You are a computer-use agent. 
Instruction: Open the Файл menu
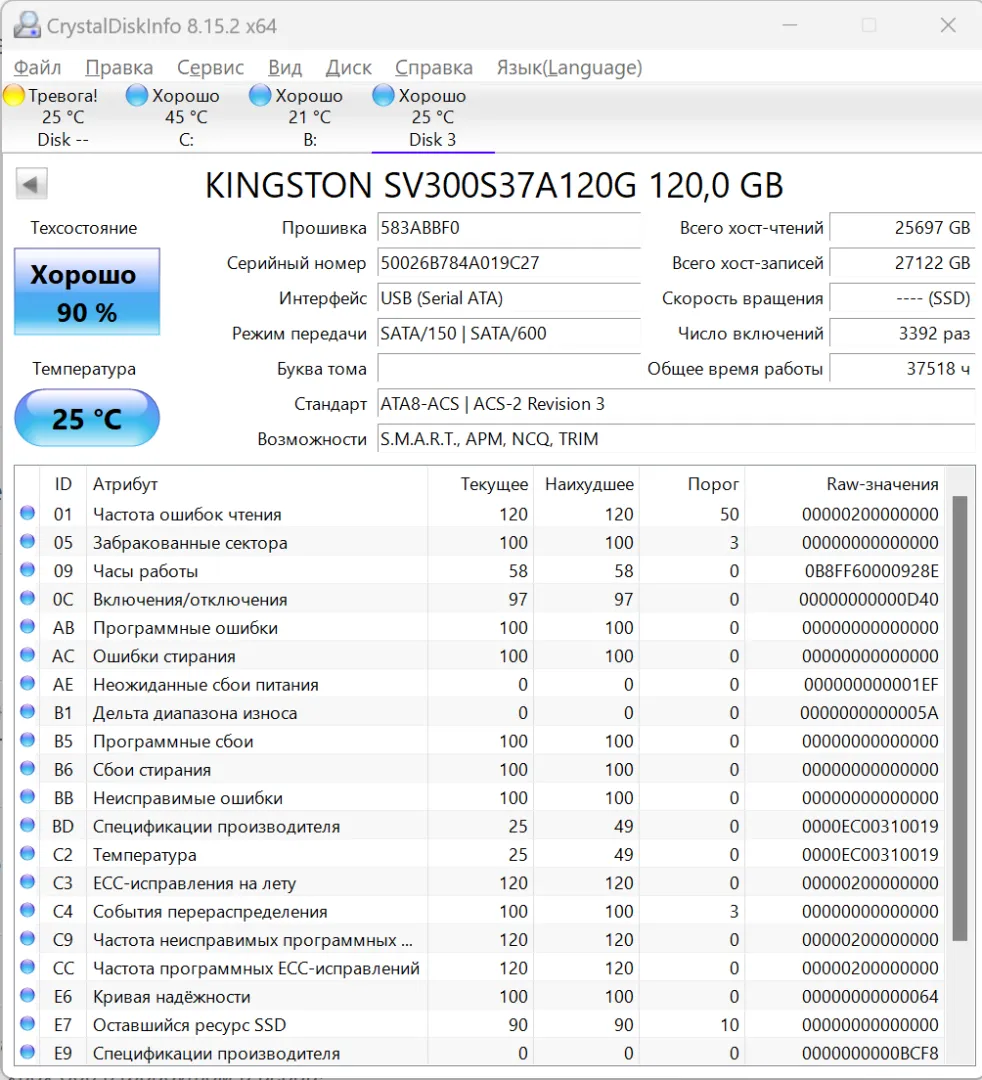click(x=38, y=68)
